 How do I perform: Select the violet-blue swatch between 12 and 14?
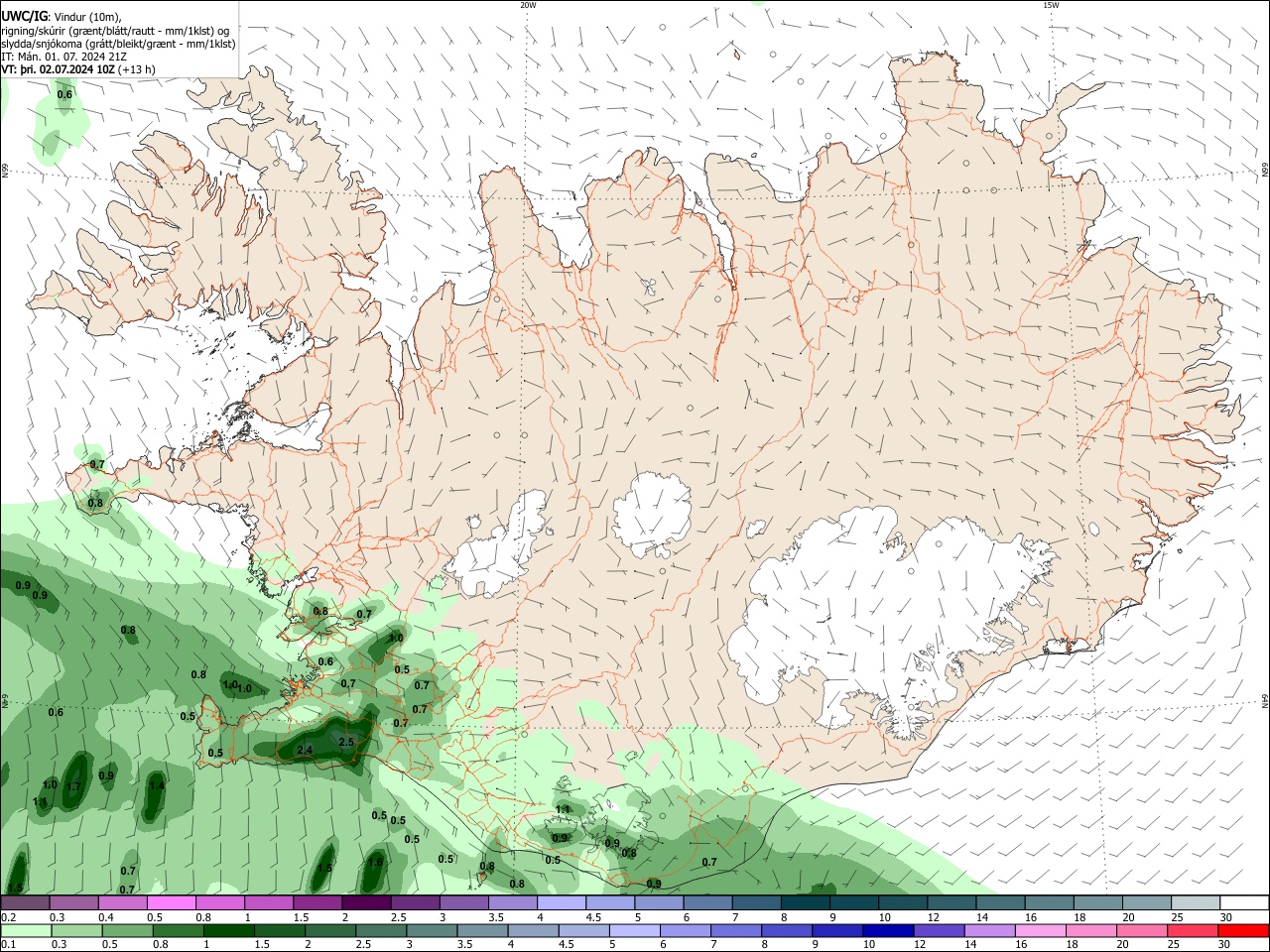click(x=939, y=930)
